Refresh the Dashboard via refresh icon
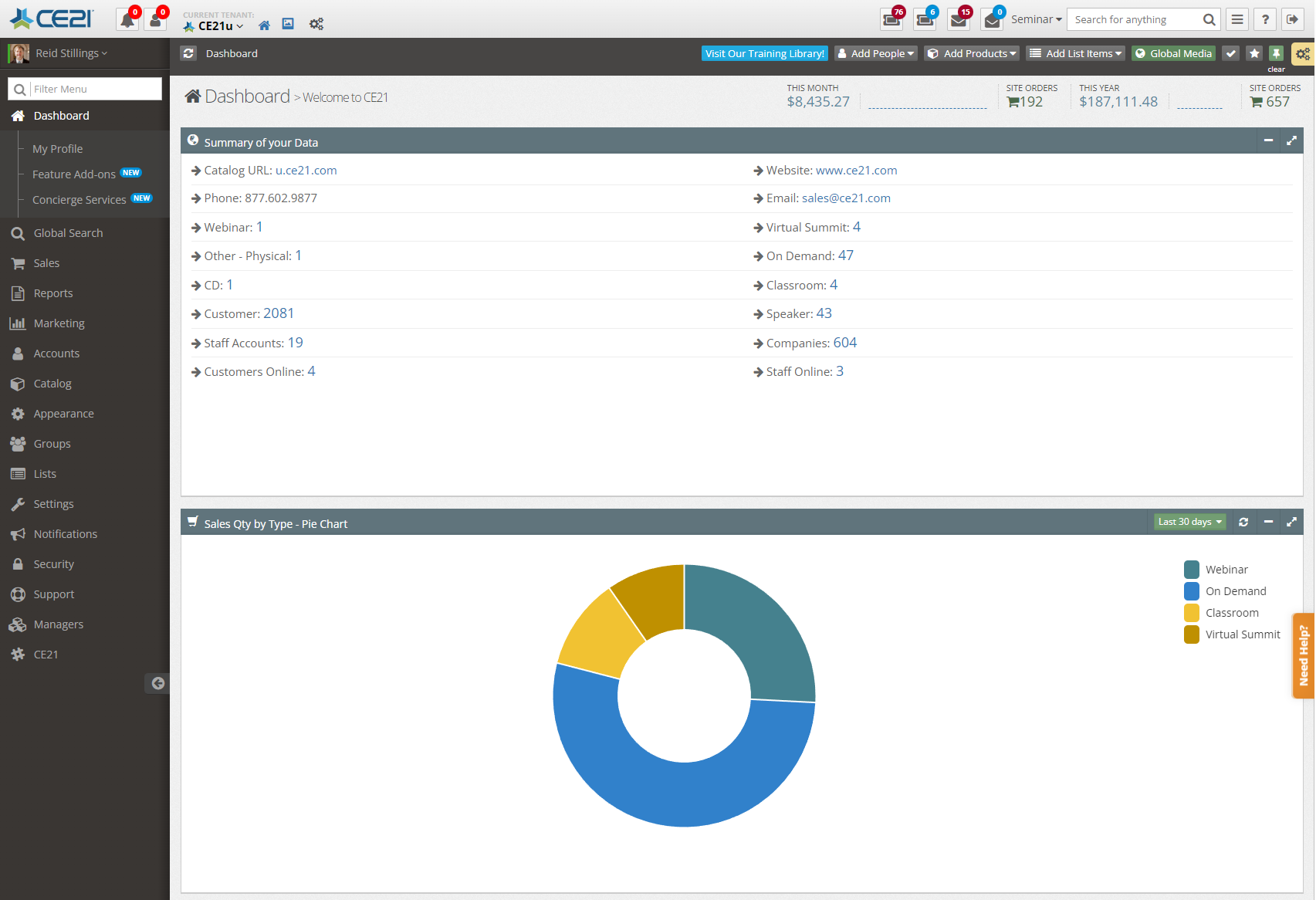The height and width of the screenshot is (900, 1316). [x=188, y=53]
